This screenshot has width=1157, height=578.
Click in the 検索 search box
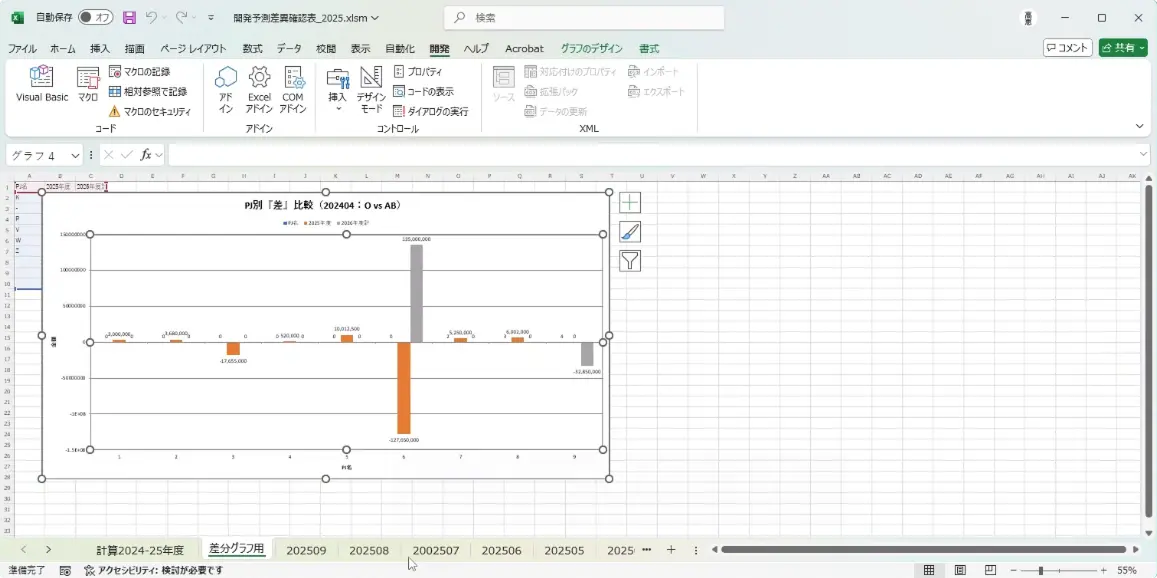[x=584, y=18]
